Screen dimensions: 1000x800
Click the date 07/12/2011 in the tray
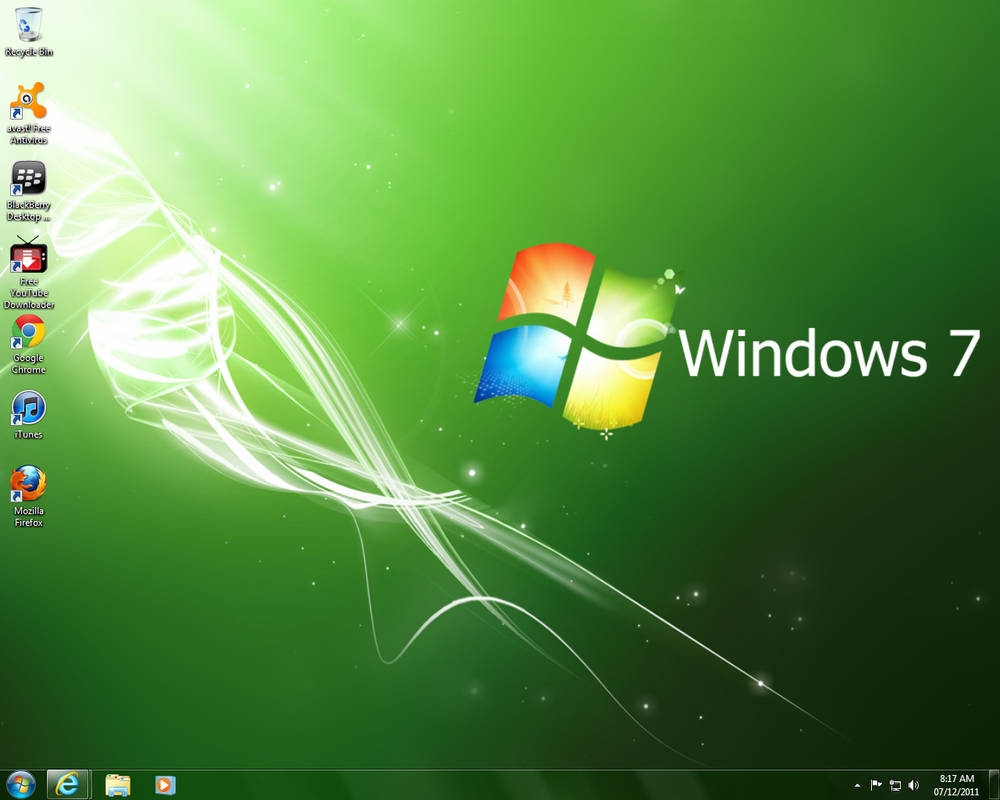point(955,791)
